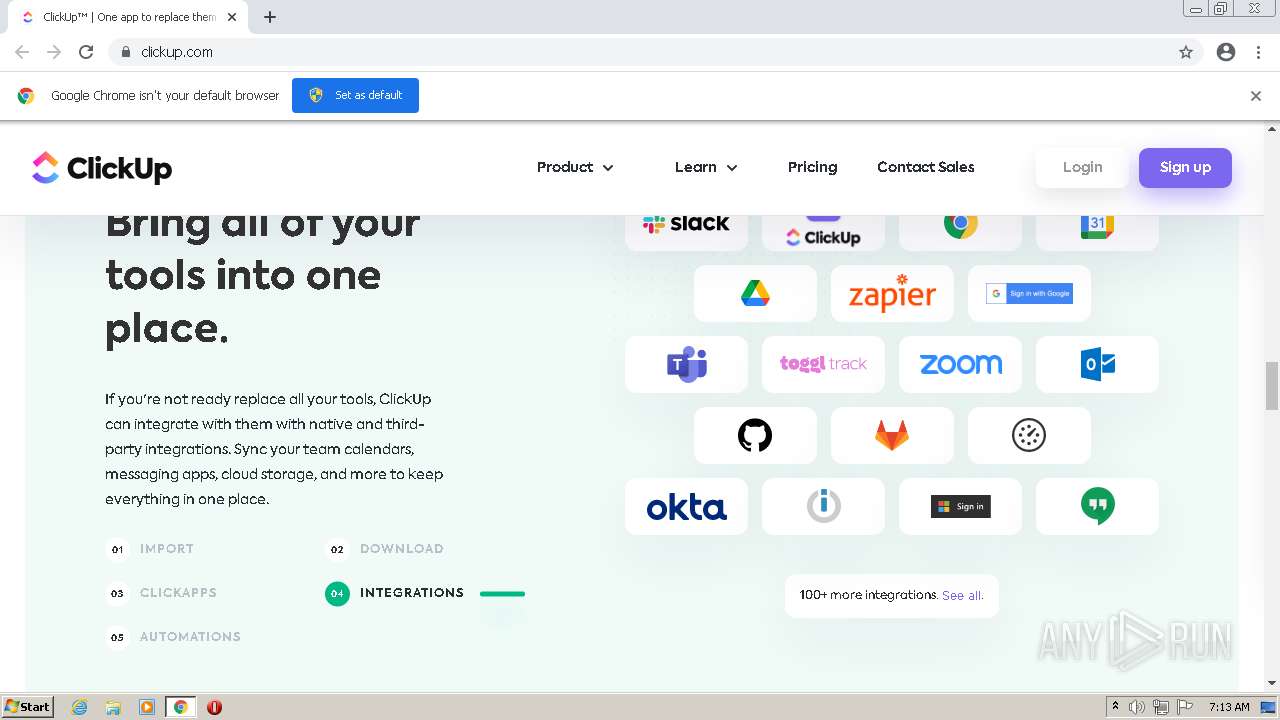Viewport: 1280px width, 720px height.
Task: Open the Chrome profile avatar menu
Action: click(x=1226, y=52)
